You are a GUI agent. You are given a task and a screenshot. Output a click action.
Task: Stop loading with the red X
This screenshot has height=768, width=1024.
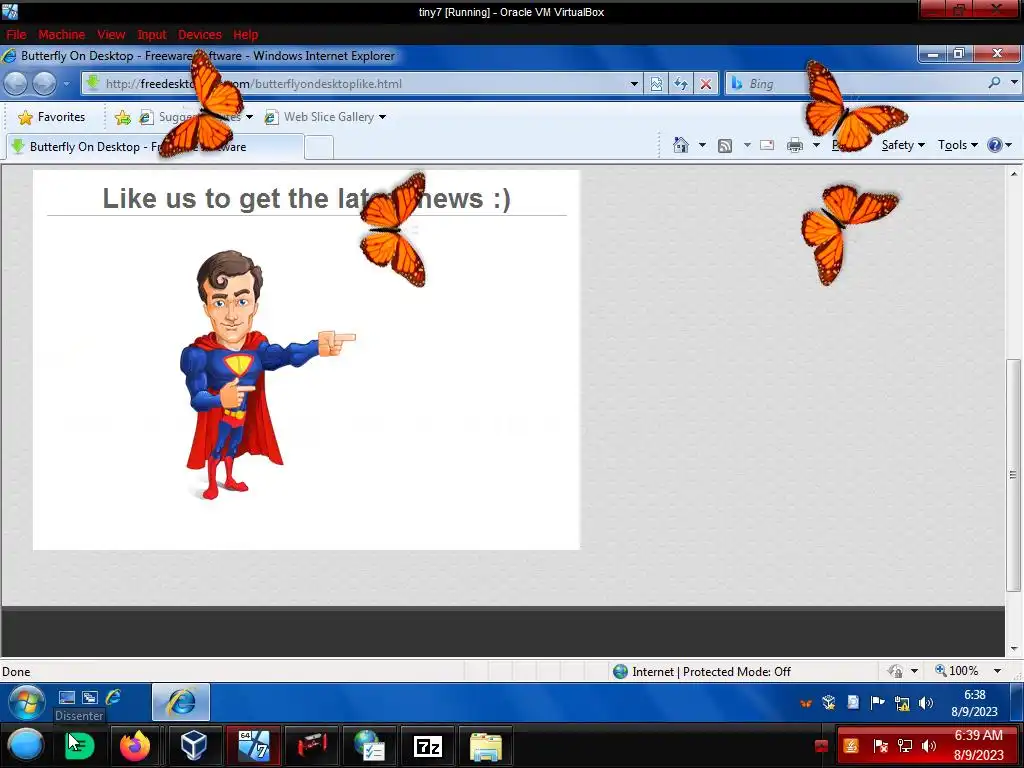click(705, 84)
